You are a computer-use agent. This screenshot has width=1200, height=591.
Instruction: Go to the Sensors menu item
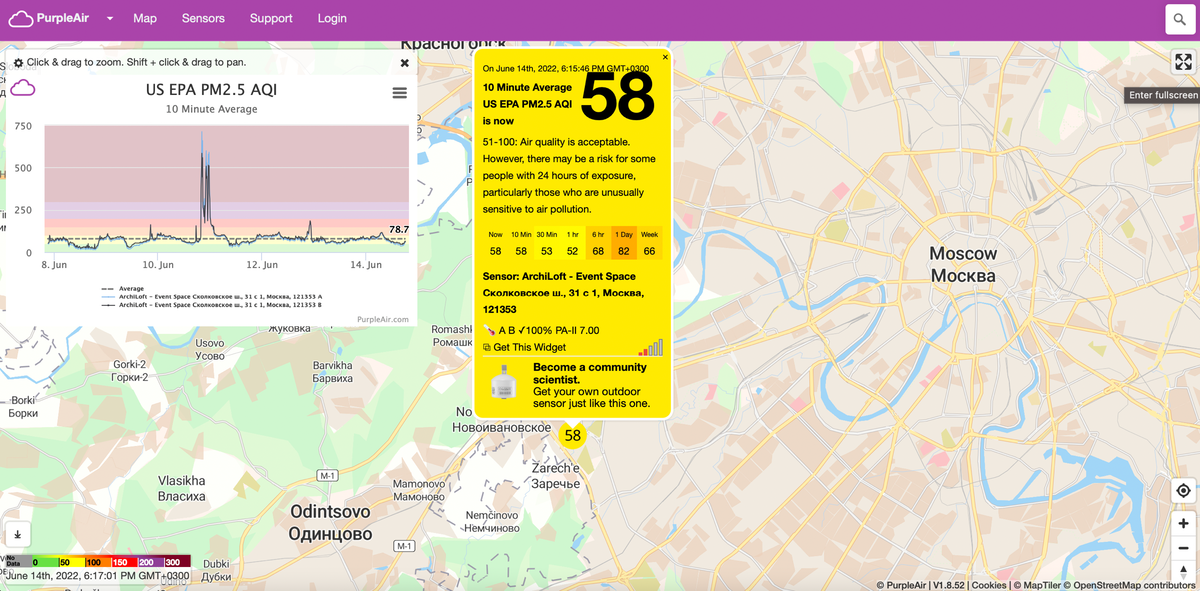[203, 18]
